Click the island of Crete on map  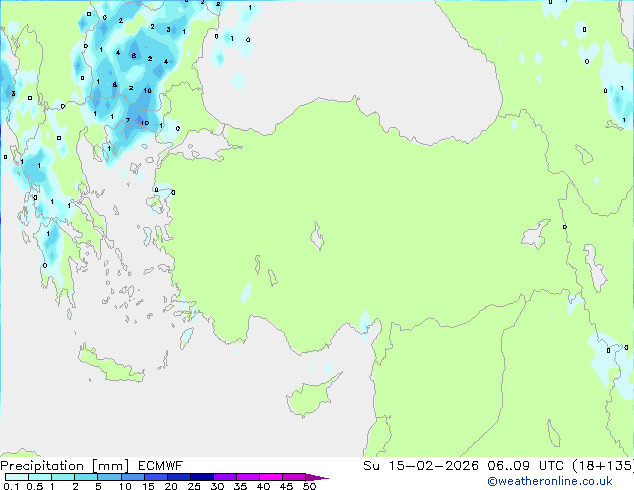coord(110,365)
